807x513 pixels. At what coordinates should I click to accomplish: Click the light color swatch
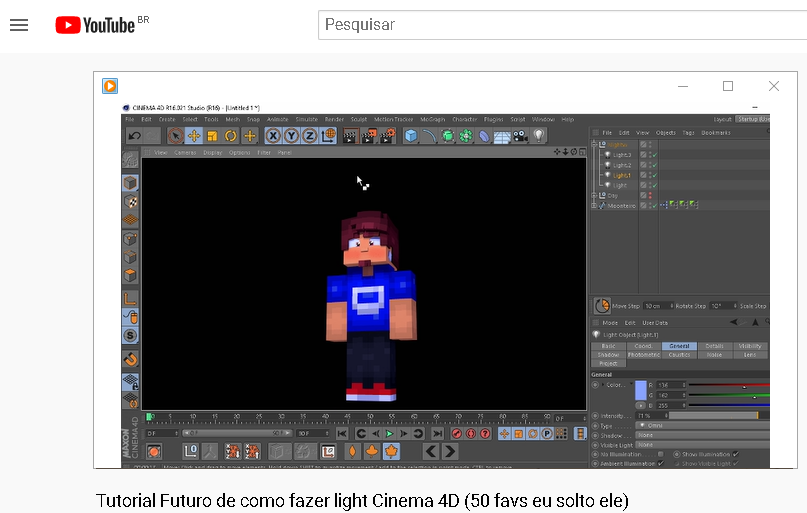641,391
